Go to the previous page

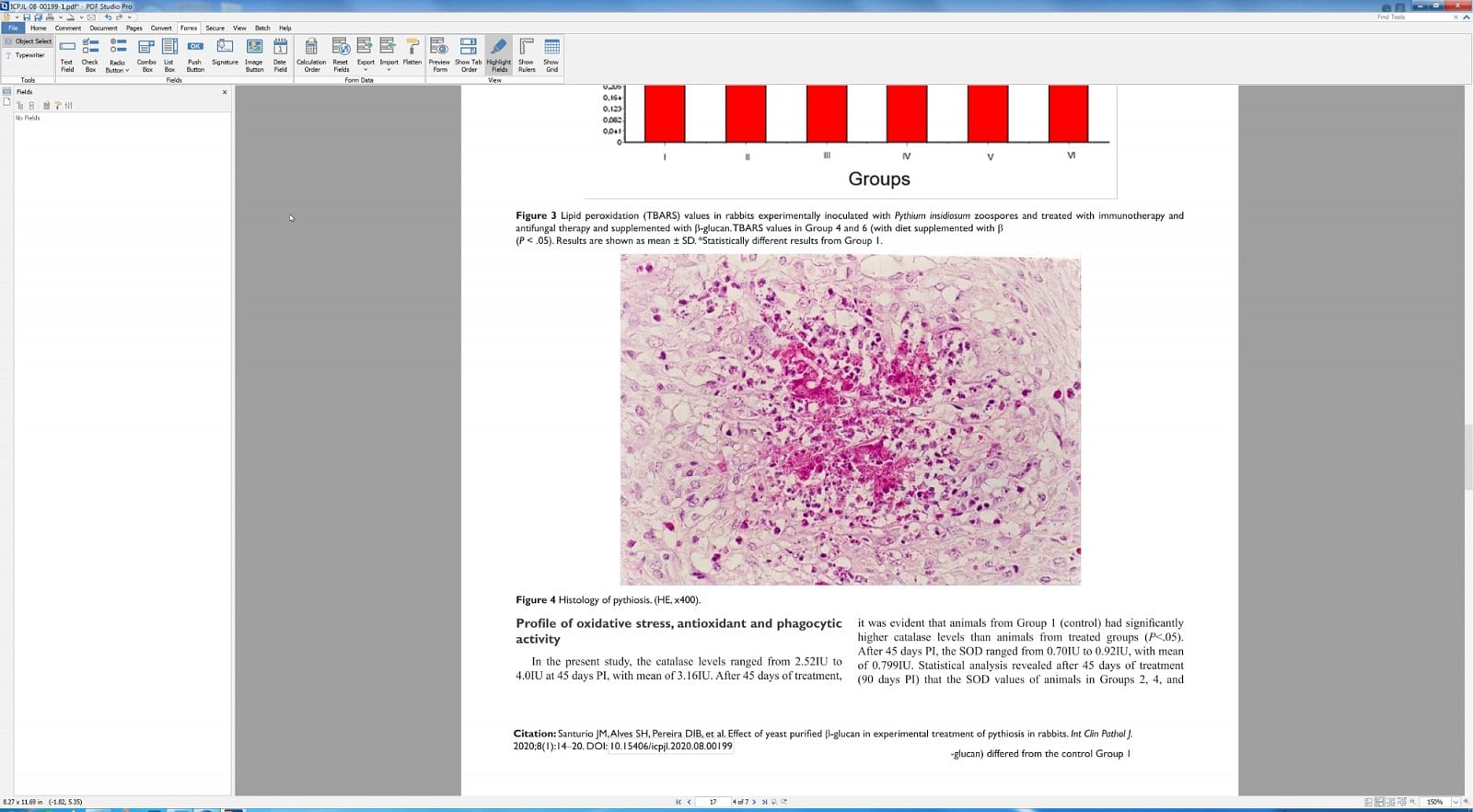click(x=689, y=802)
